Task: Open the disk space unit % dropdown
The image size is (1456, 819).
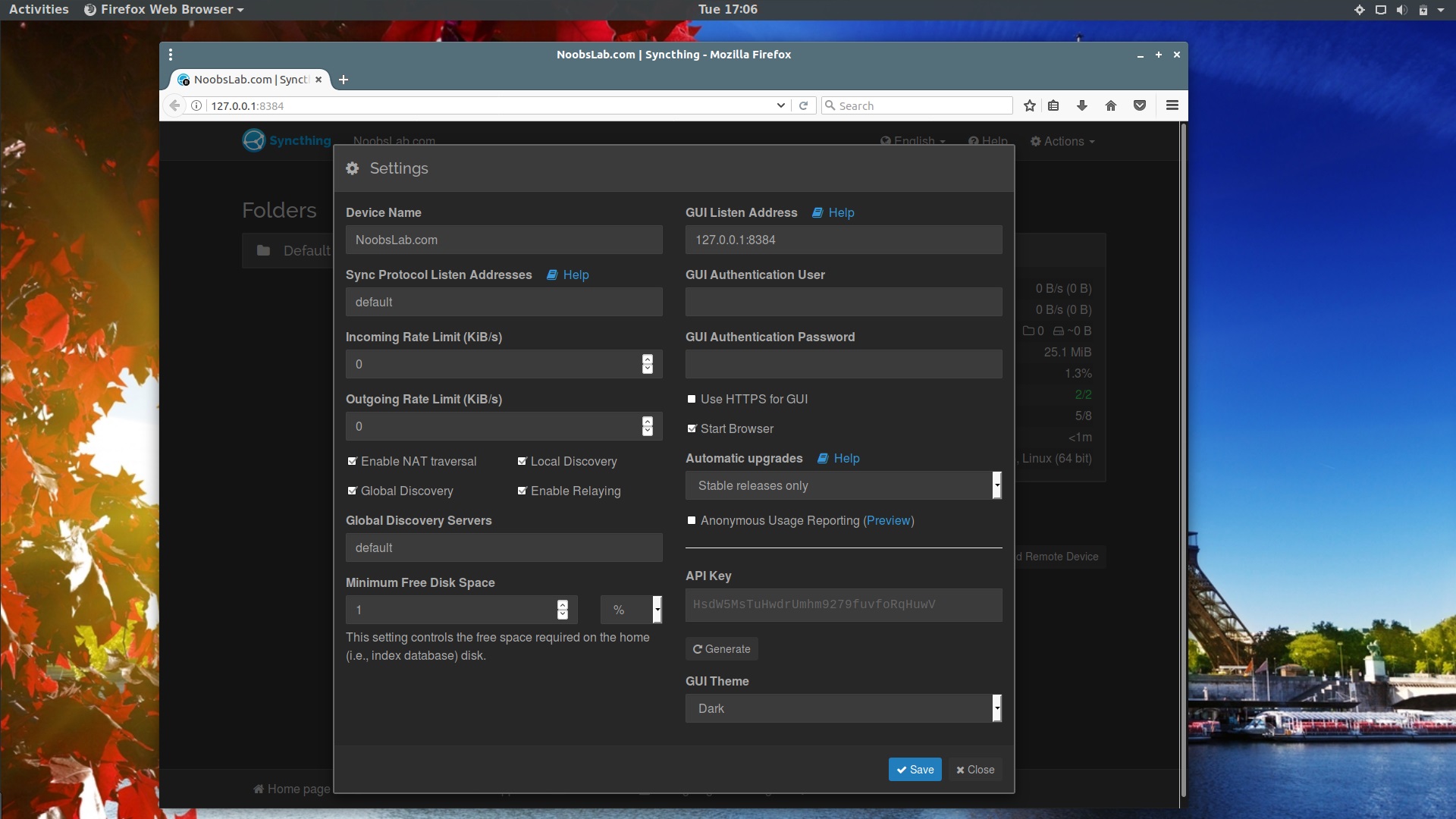Action: 632,610
